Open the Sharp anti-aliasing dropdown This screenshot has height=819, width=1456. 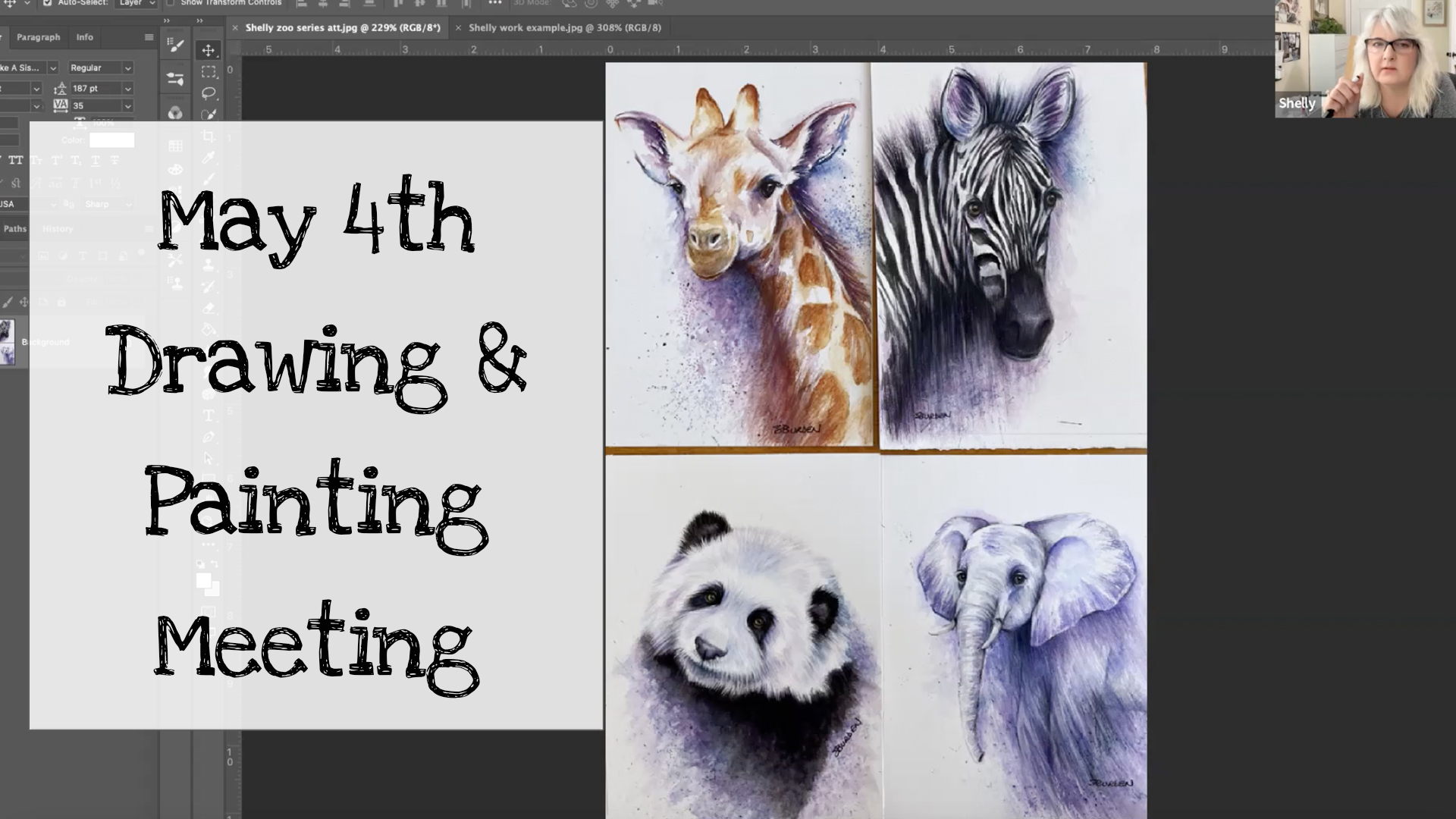click(108, 205)
